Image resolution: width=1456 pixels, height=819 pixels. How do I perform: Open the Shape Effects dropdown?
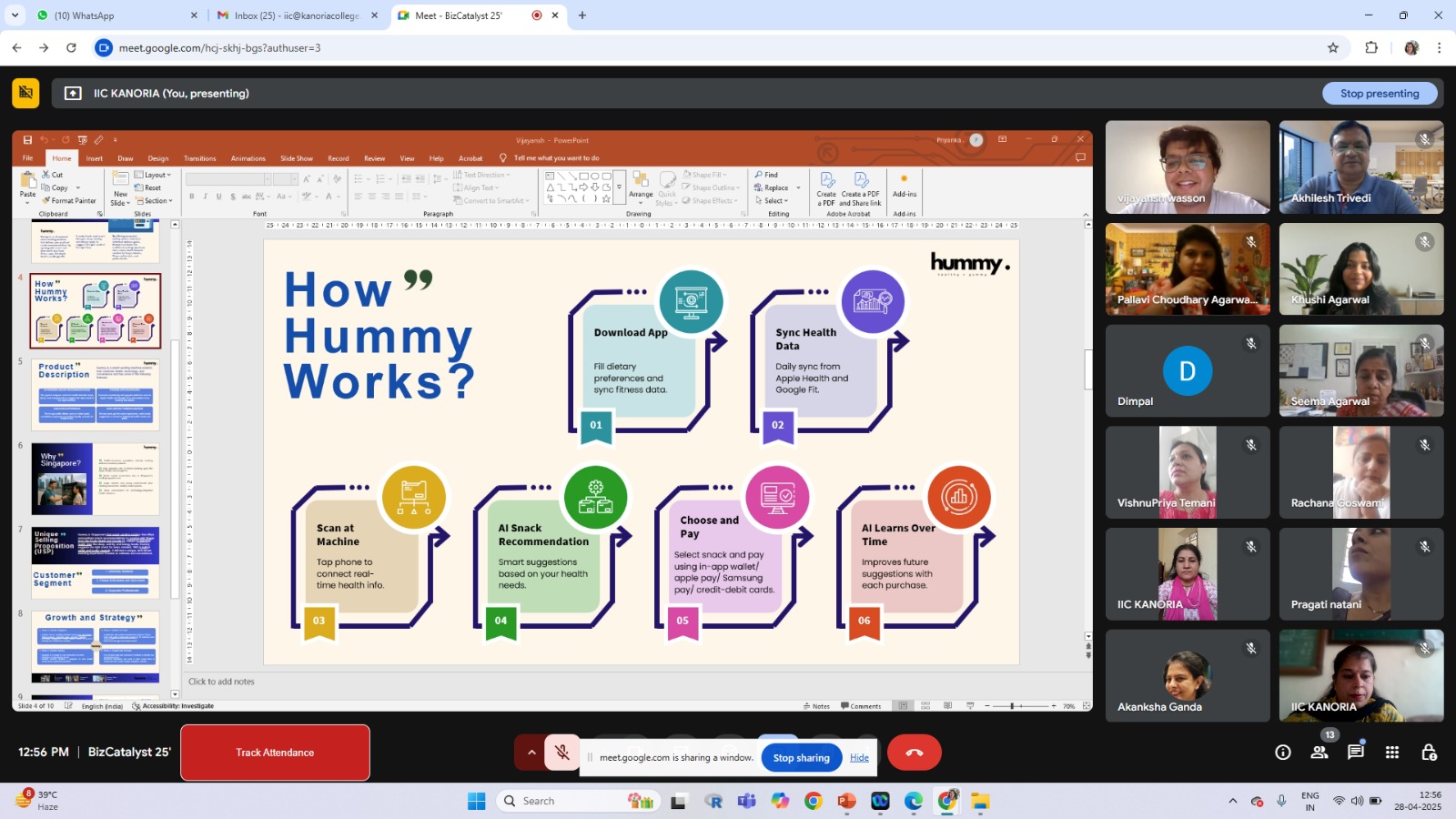710,201
